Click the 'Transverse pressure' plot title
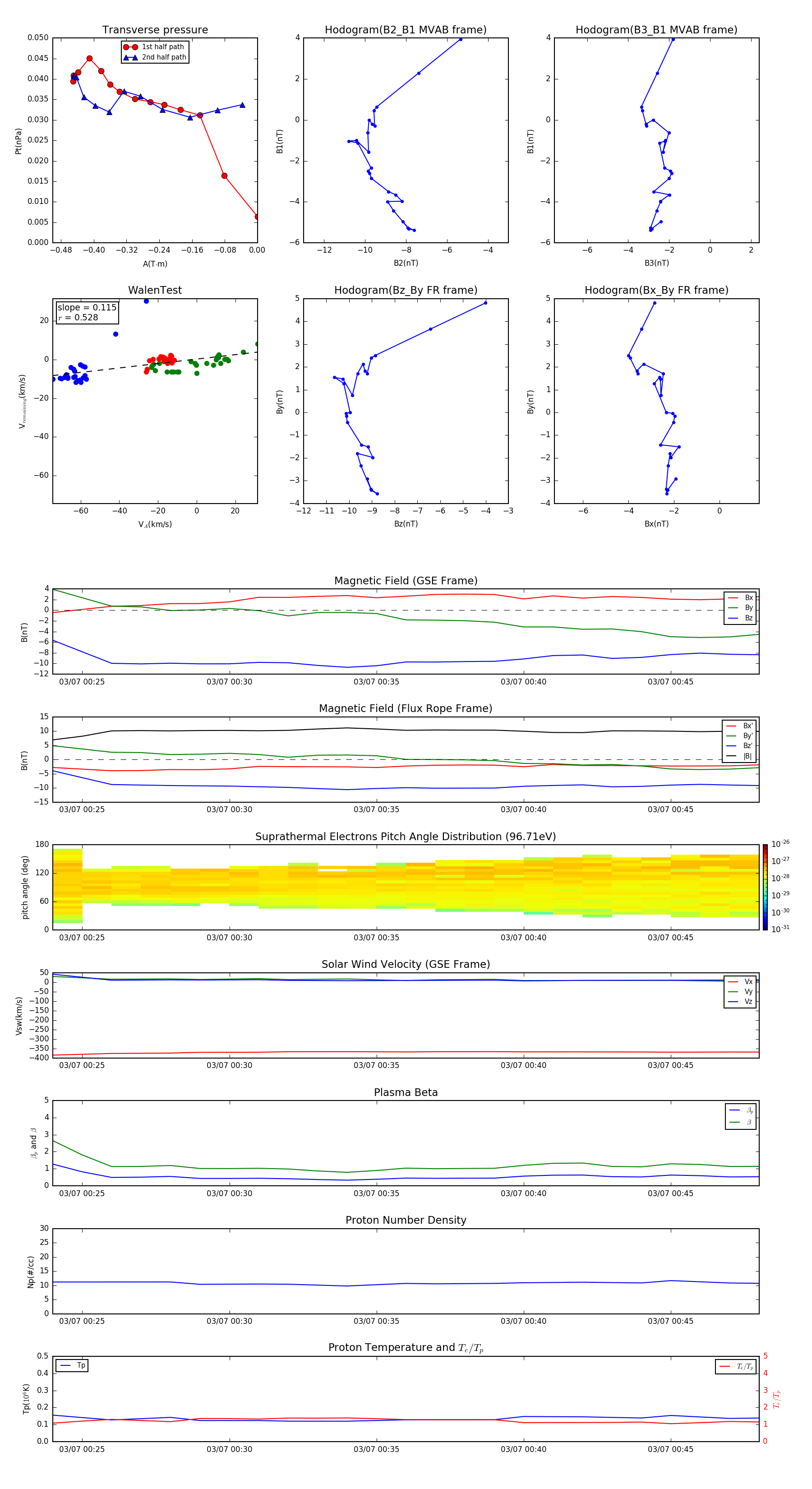The image size is (812, 1489). (155, 30)
